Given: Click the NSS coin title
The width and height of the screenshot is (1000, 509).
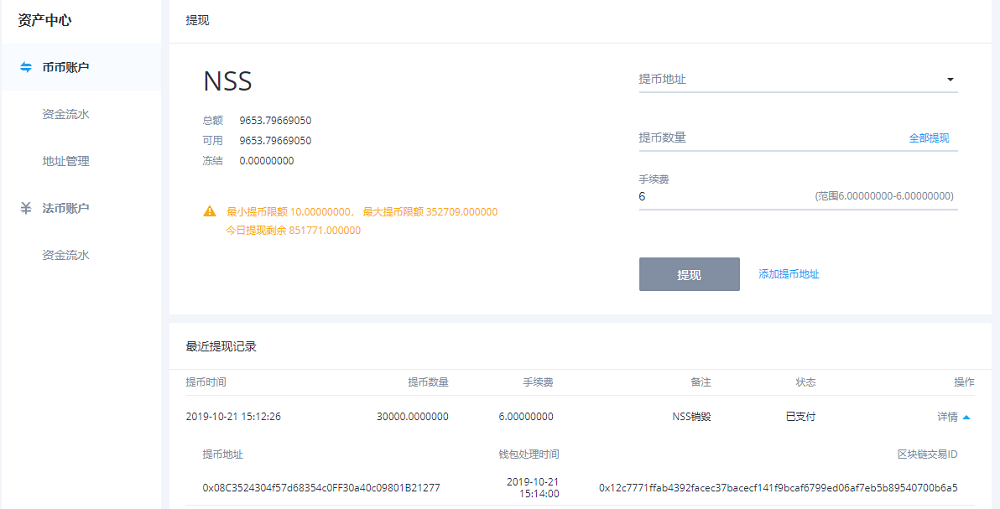Looking at the screenshot, I should click(228, 81).
